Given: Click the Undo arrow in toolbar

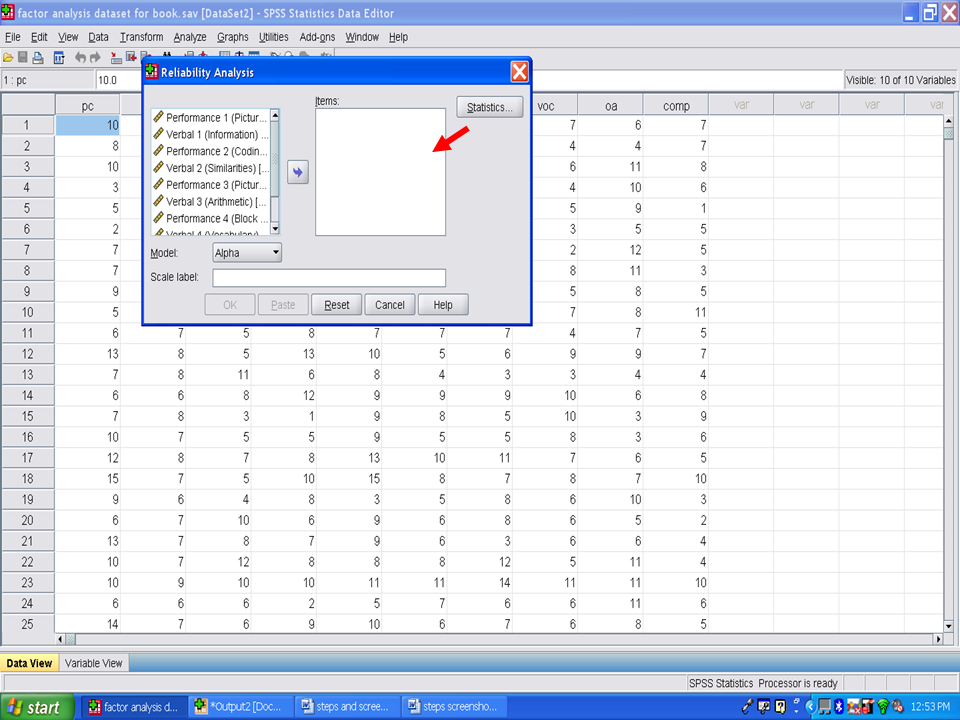Looking at the screenshot, I should pyautogui.click(x=80, y=58).
